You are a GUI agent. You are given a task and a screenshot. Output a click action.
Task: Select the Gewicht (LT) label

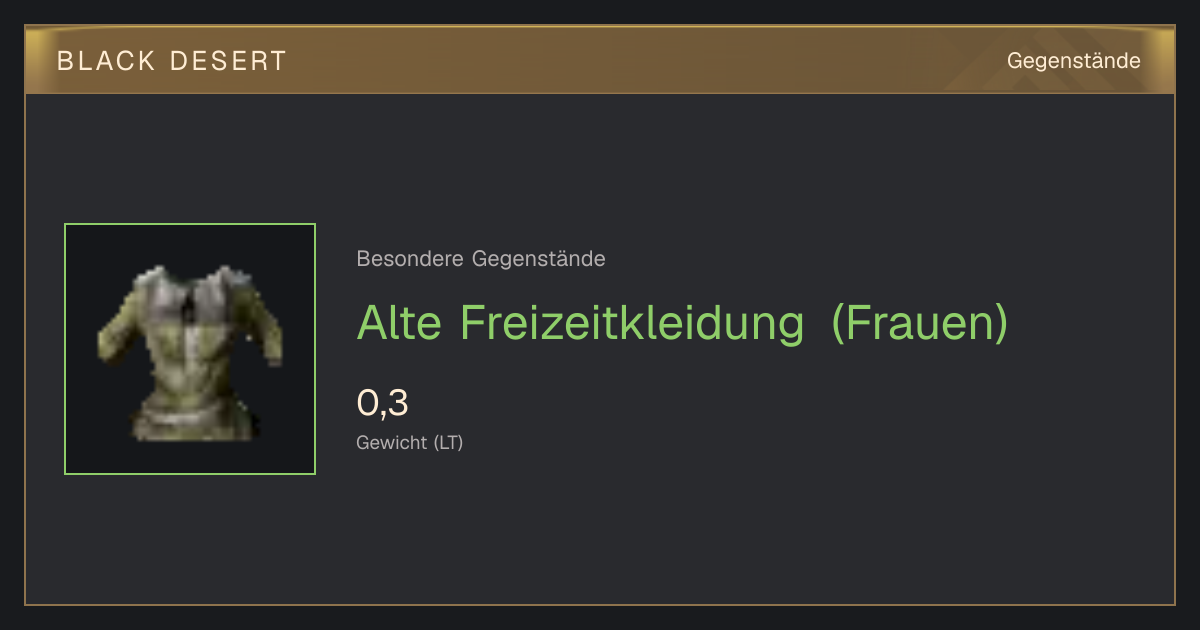pos(410,442)
